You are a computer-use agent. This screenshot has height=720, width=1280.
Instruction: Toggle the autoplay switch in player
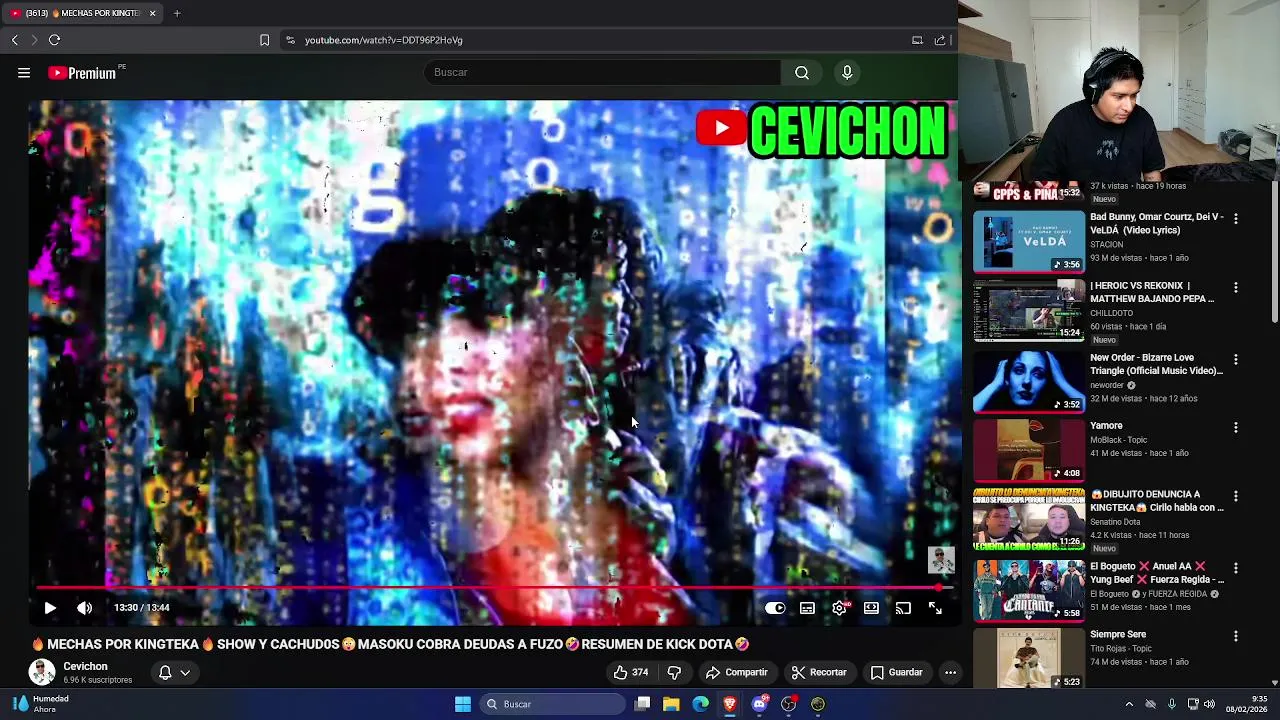[775, 608]
